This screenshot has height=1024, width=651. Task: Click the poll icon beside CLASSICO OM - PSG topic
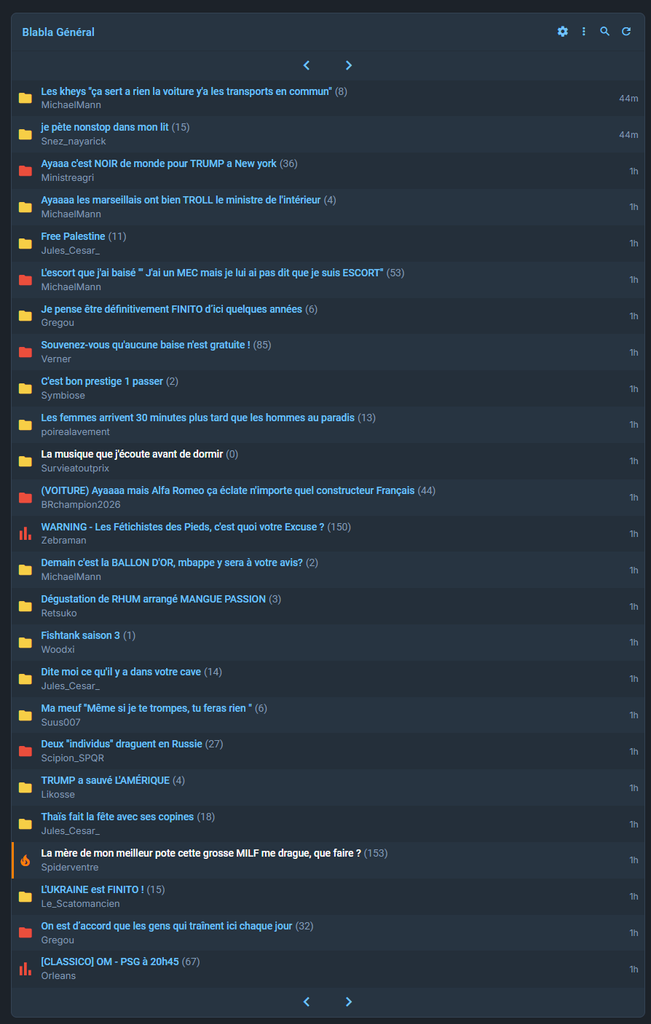click(25, 968)
